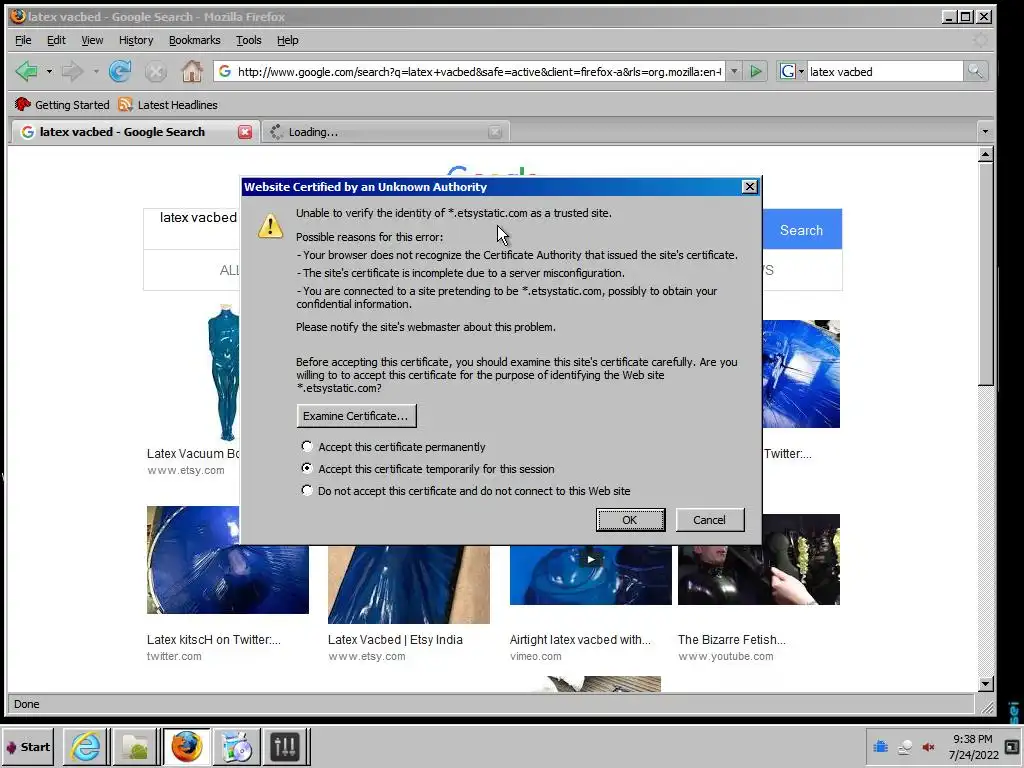The image size is (1024, 768).
Task: Click the Start button
Action: (x=28, y=746)
